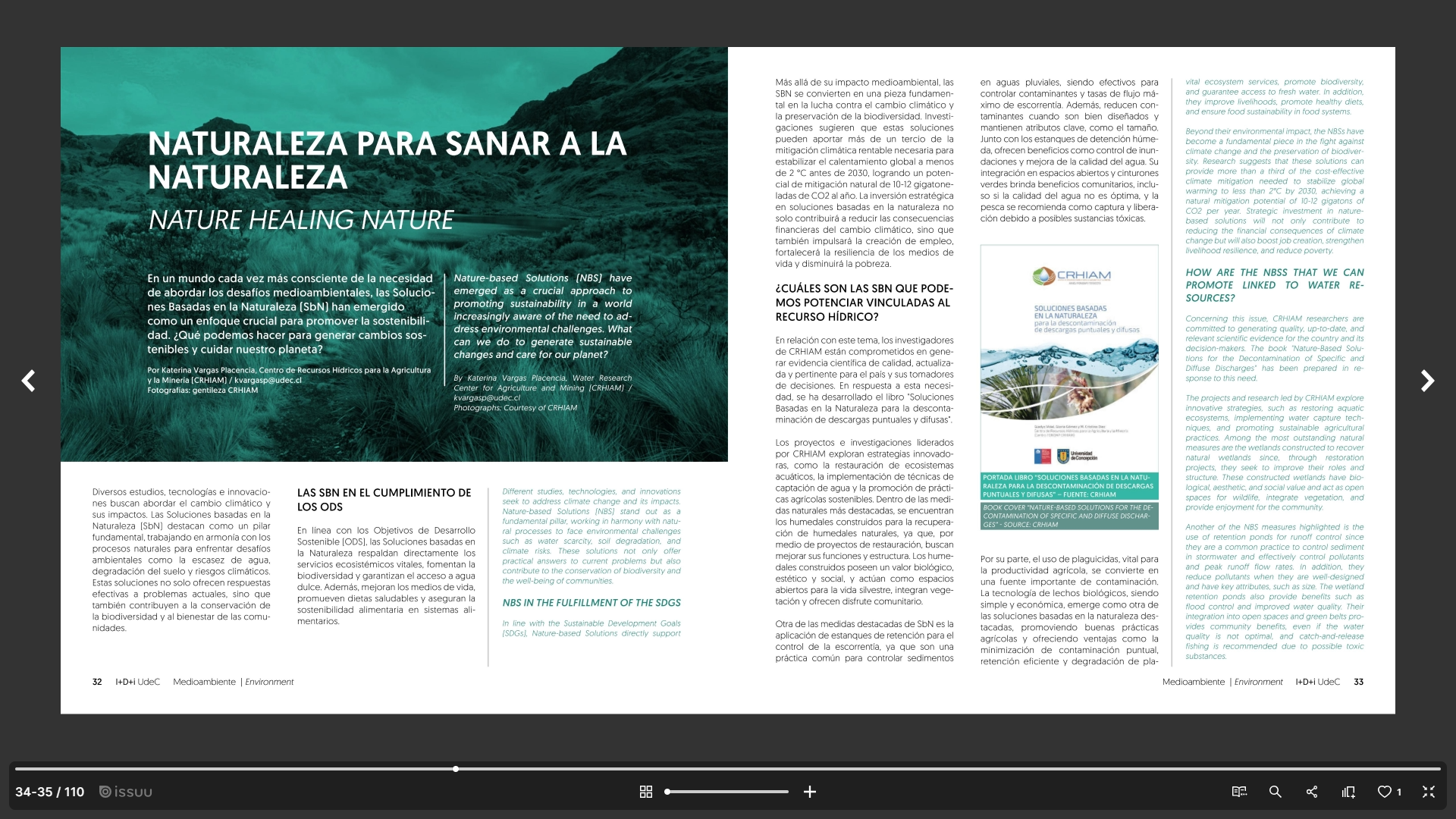Zoom in with the plus icon
Image resolution: width=1456 pixels, height=819 pixels.
click(x=810, y=792)
